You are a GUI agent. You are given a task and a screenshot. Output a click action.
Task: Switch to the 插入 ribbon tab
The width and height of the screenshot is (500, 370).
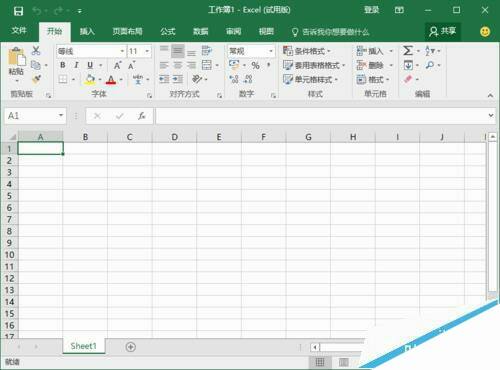click(x=87, y=32)
